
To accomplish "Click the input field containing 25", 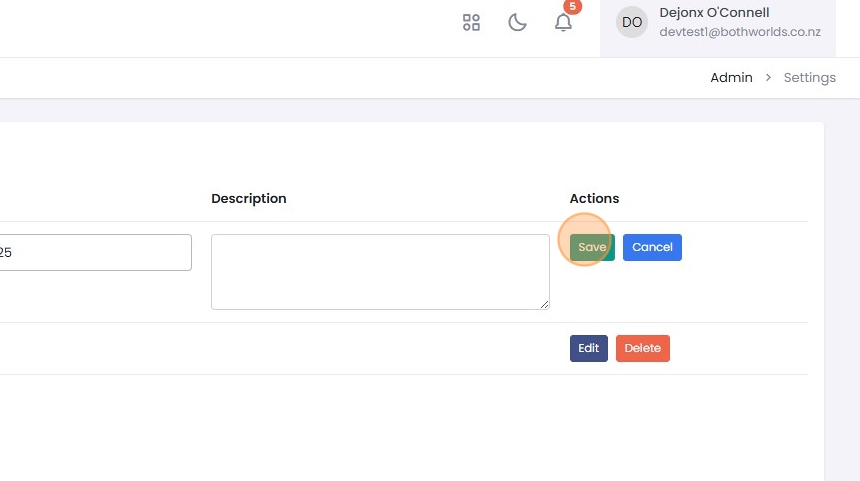I will pyautogui.click(x=95, y=253).
